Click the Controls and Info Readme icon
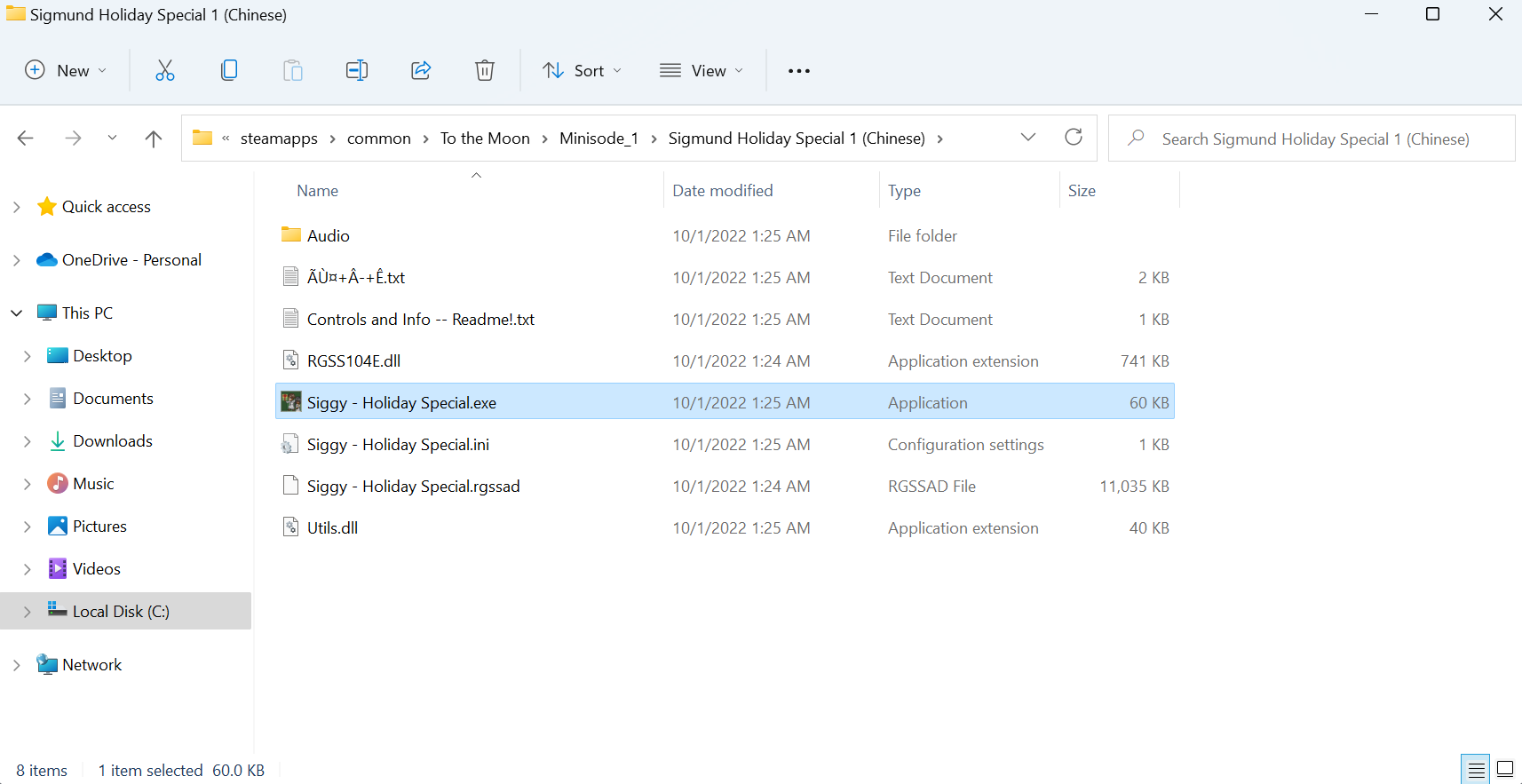 pyautogui.click(x=290, y=319)
